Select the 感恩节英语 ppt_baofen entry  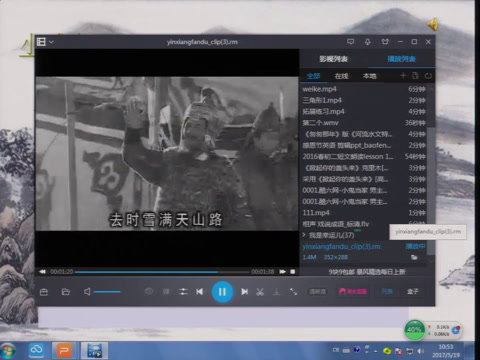363,145
